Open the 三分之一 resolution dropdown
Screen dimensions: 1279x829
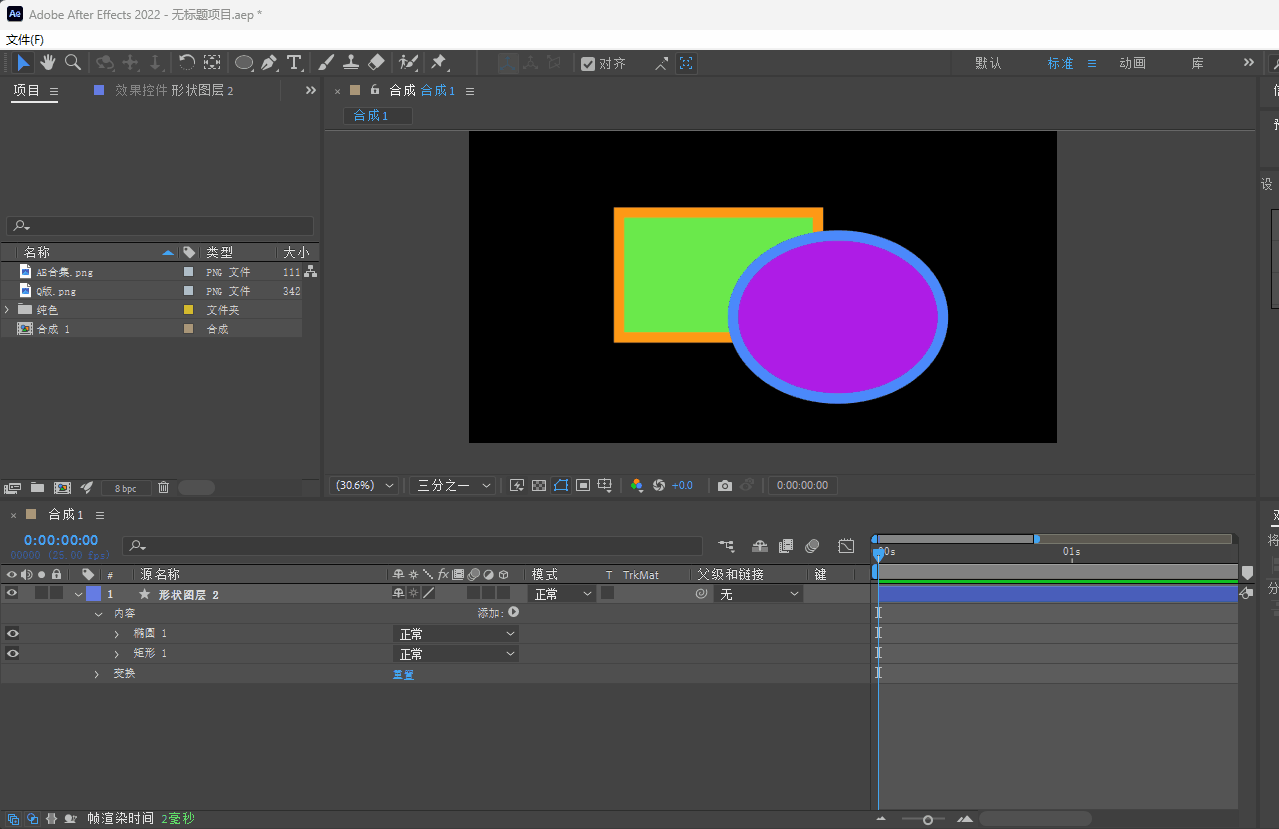point(454,485)
